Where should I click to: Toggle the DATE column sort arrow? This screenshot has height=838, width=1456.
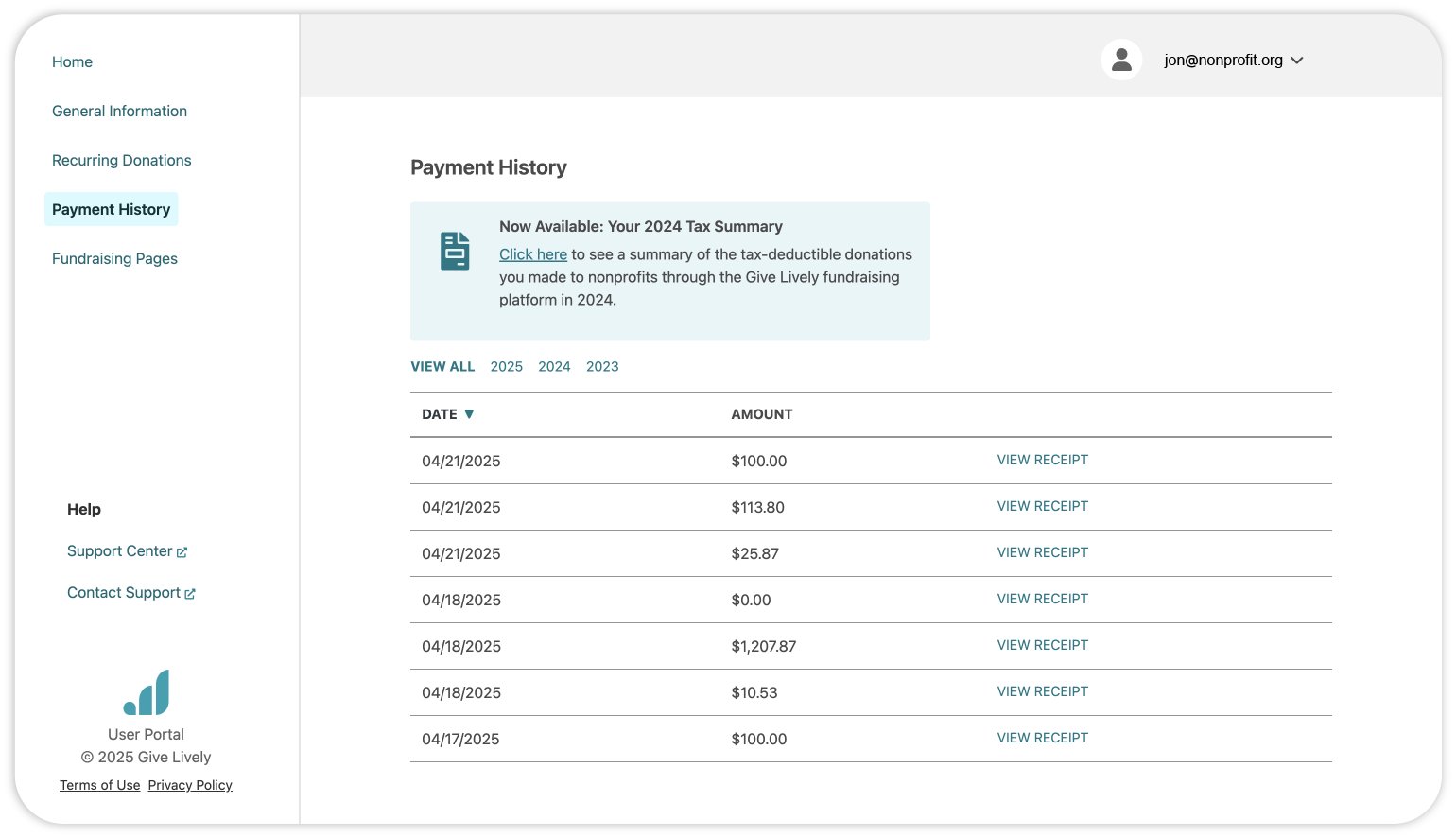(x=469, y=414)
